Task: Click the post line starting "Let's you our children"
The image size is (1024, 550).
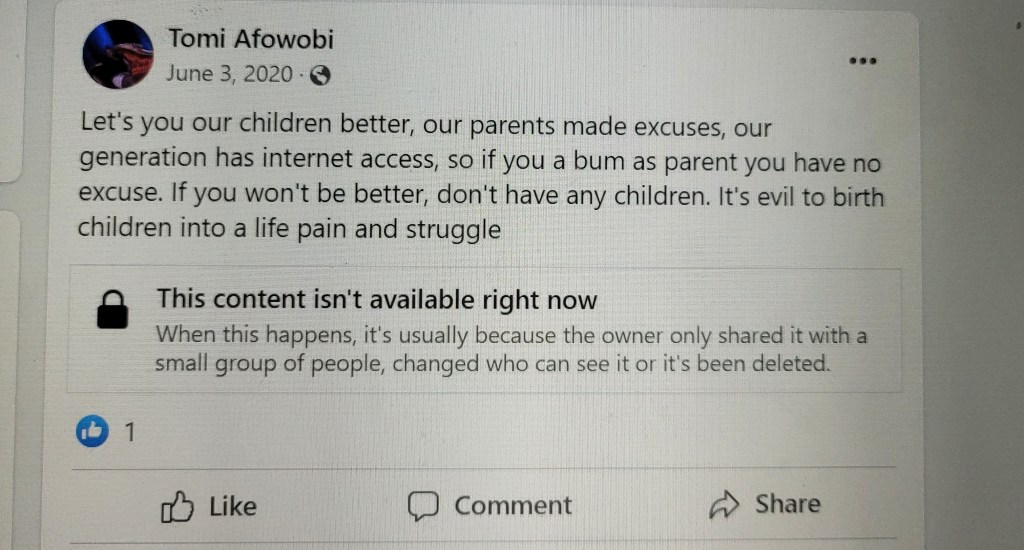Action: click(x=426, y=128)
